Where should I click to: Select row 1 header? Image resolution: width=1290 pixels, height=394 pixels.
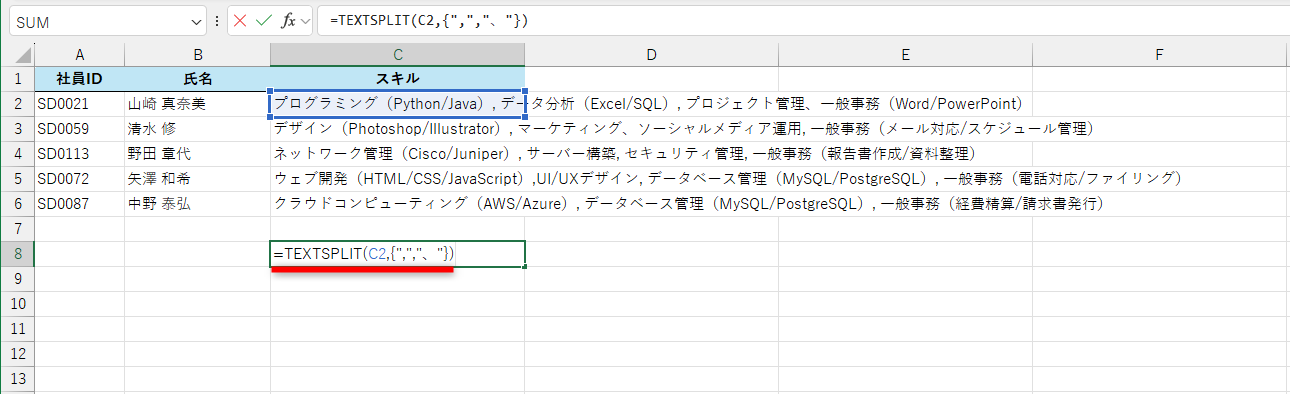tap(17, 78)
